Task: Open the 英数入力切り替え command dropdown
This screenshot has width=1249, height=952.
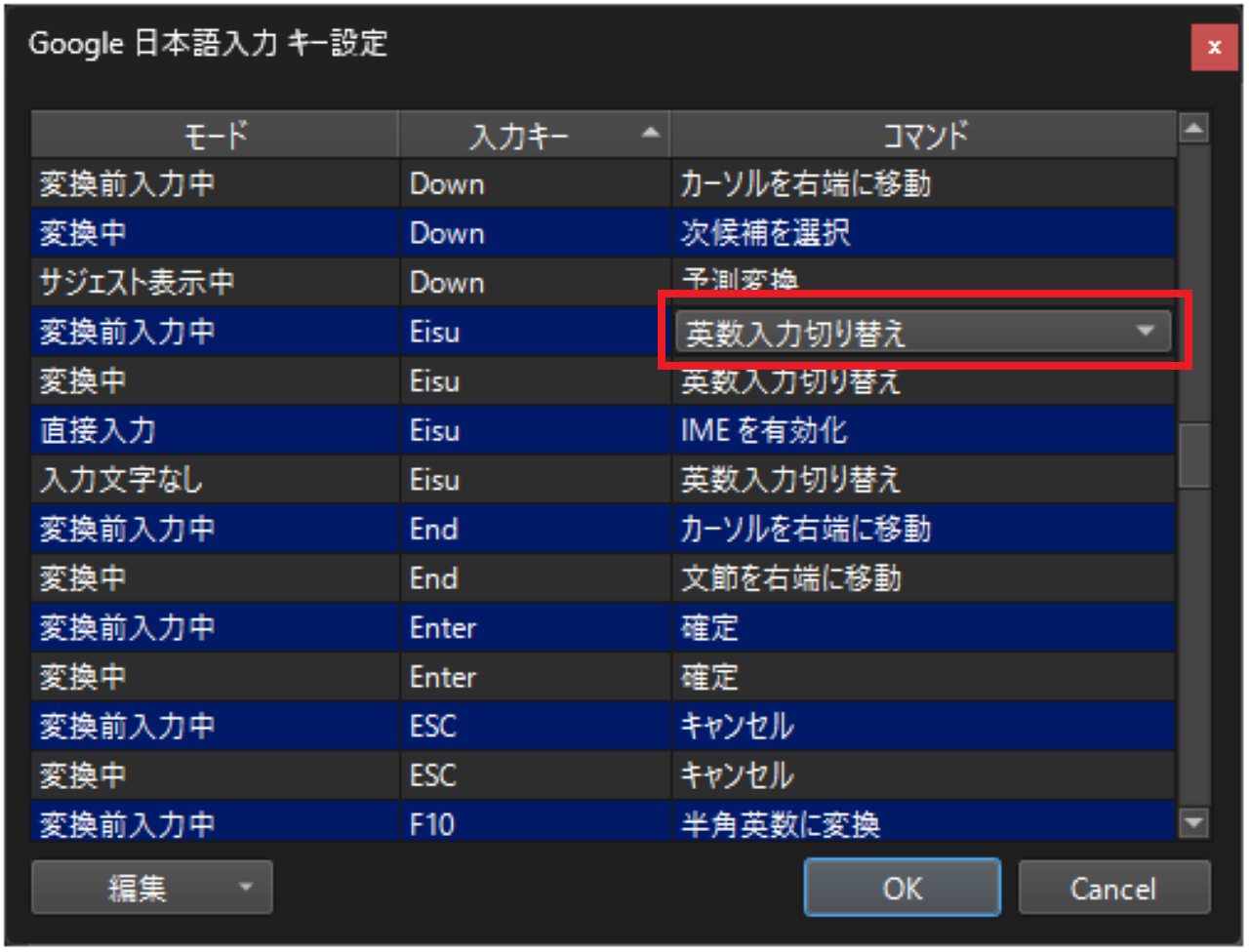Action: pos(1144,332)
